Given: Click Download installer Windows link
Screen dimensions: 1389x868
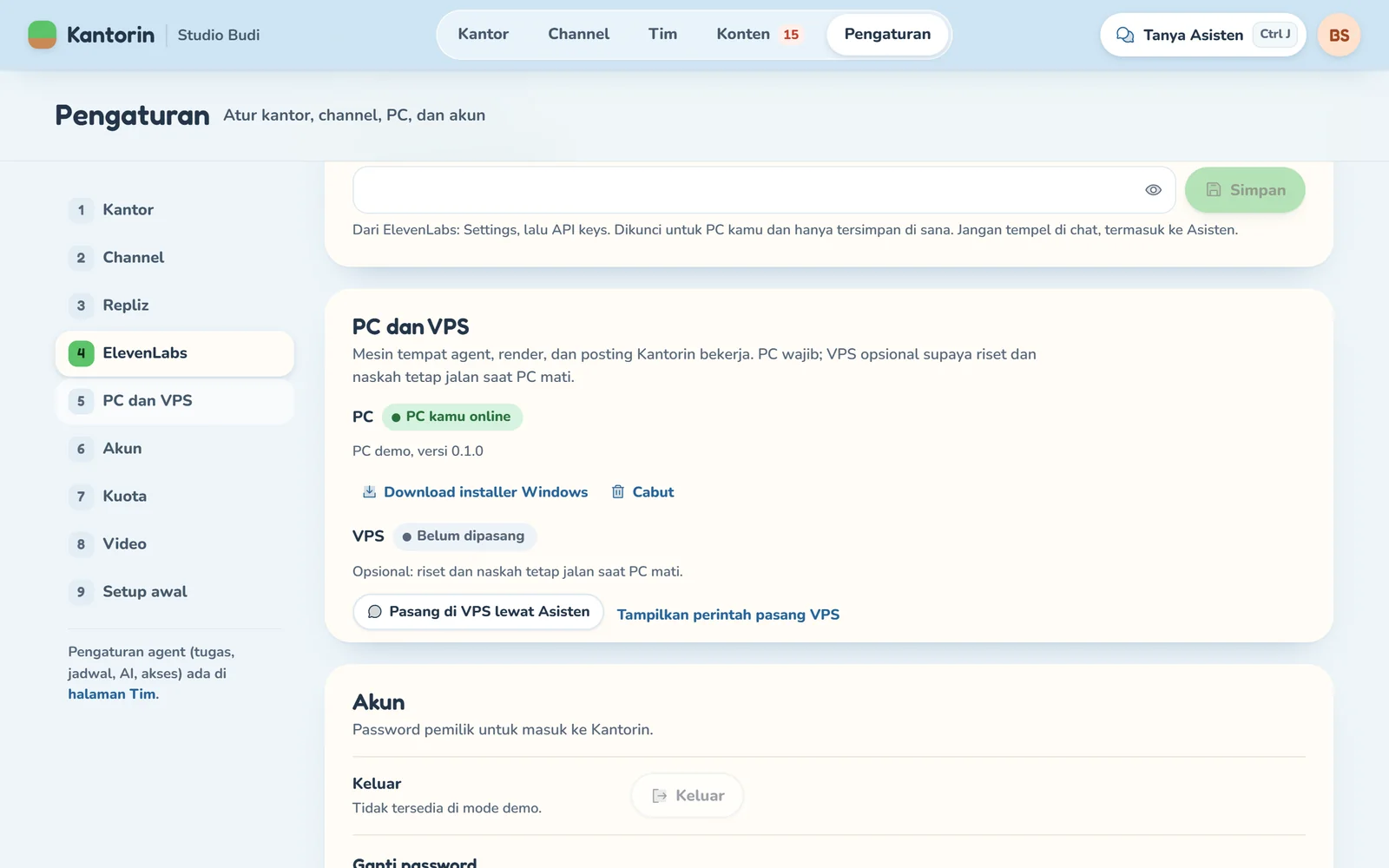Looking at the screenshot, I should (x=475, y=492).
